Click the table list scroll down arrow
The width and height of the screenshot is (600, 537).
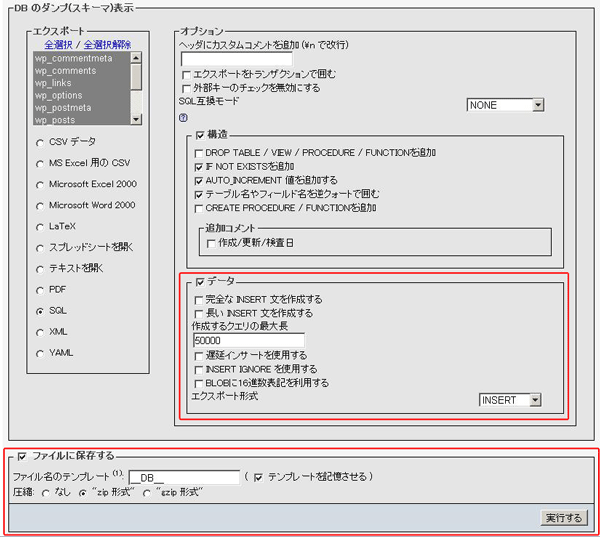[136, 119]
